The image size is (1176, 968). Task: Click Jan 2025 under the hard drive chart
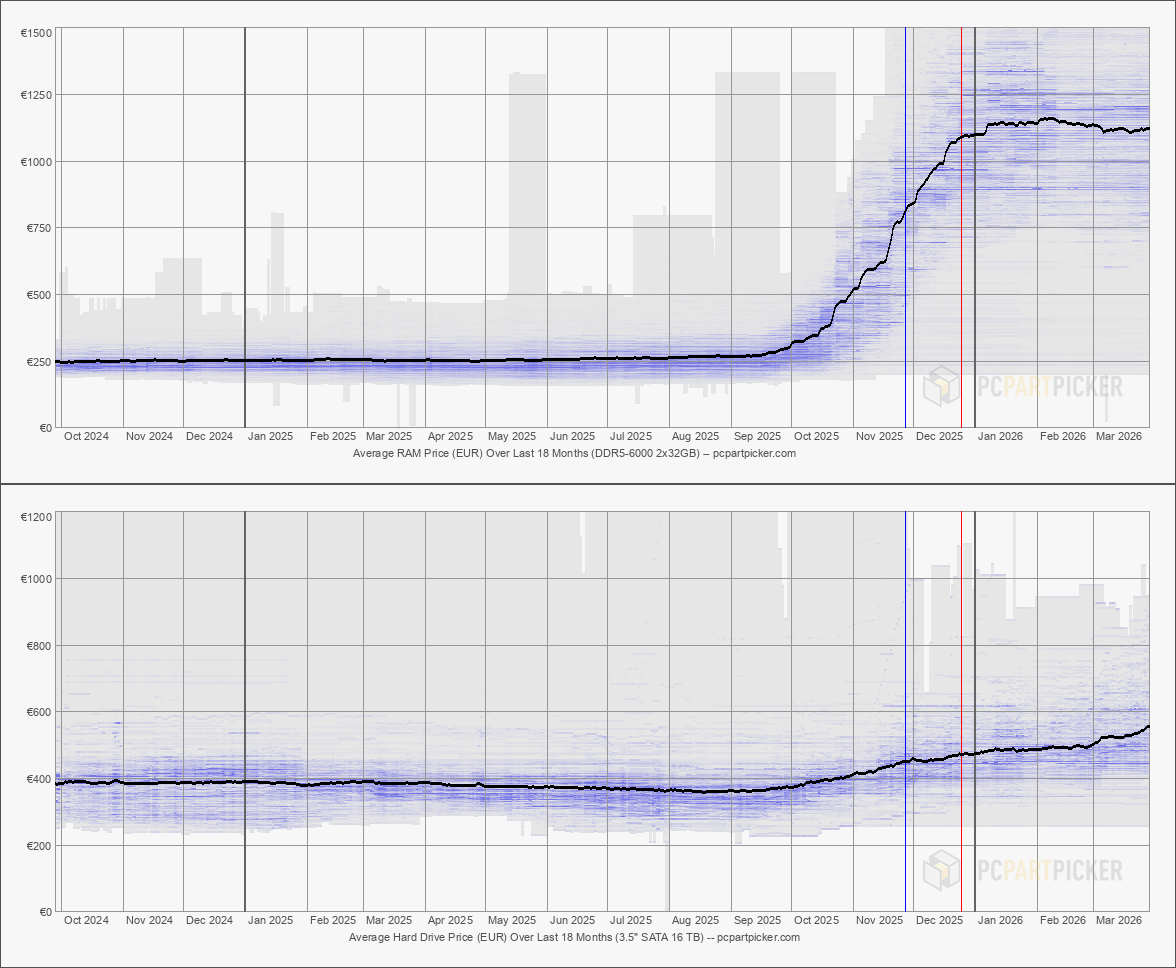[270, 920]
